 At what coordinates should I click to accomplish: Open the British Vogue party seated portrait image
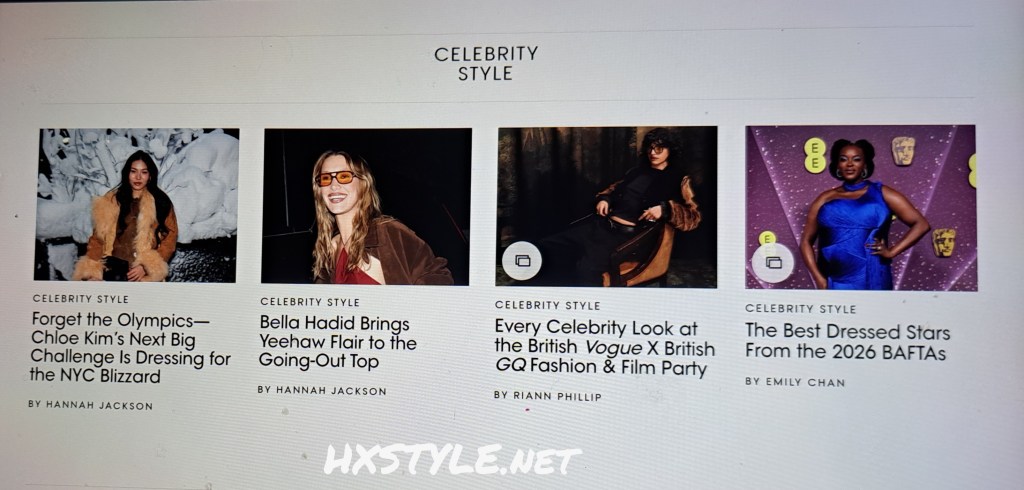pos(607,206)
